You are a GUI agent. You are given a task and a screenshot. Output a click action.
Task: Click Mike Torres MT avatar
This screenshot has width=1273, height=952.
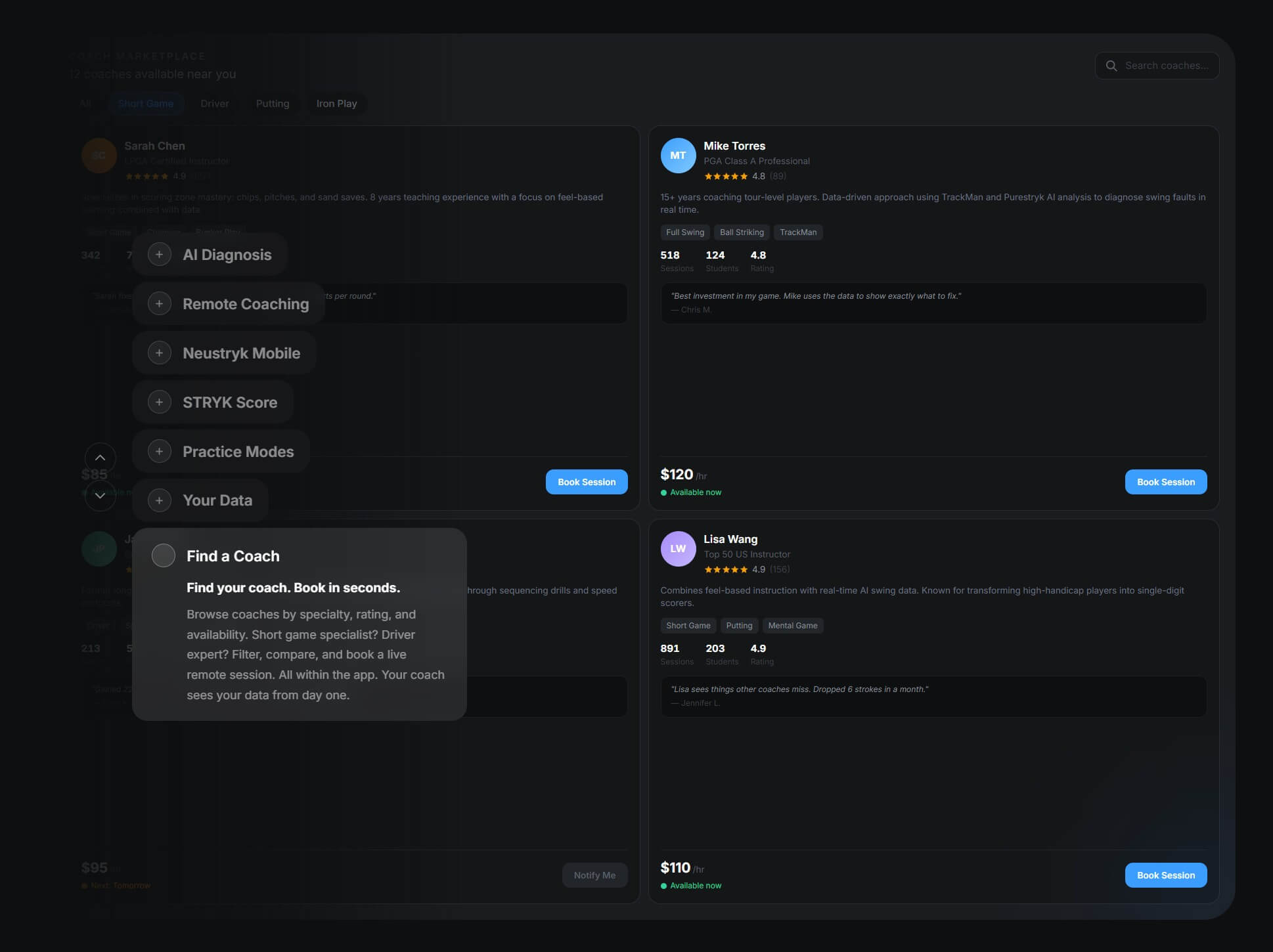677,156
